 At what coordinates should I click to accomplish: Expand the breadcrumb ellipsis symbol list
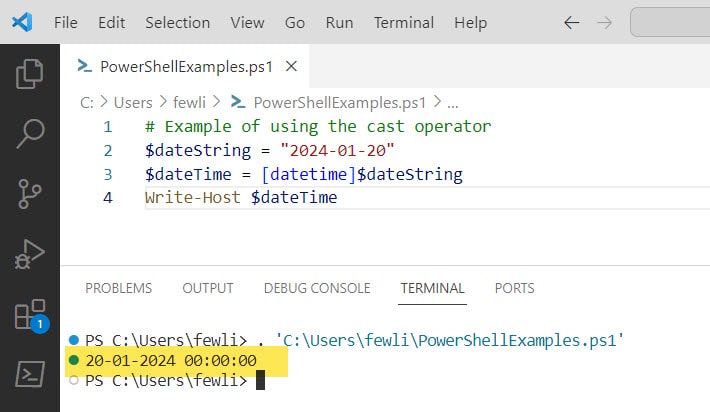pyautogui.click(x=453, y=104)
